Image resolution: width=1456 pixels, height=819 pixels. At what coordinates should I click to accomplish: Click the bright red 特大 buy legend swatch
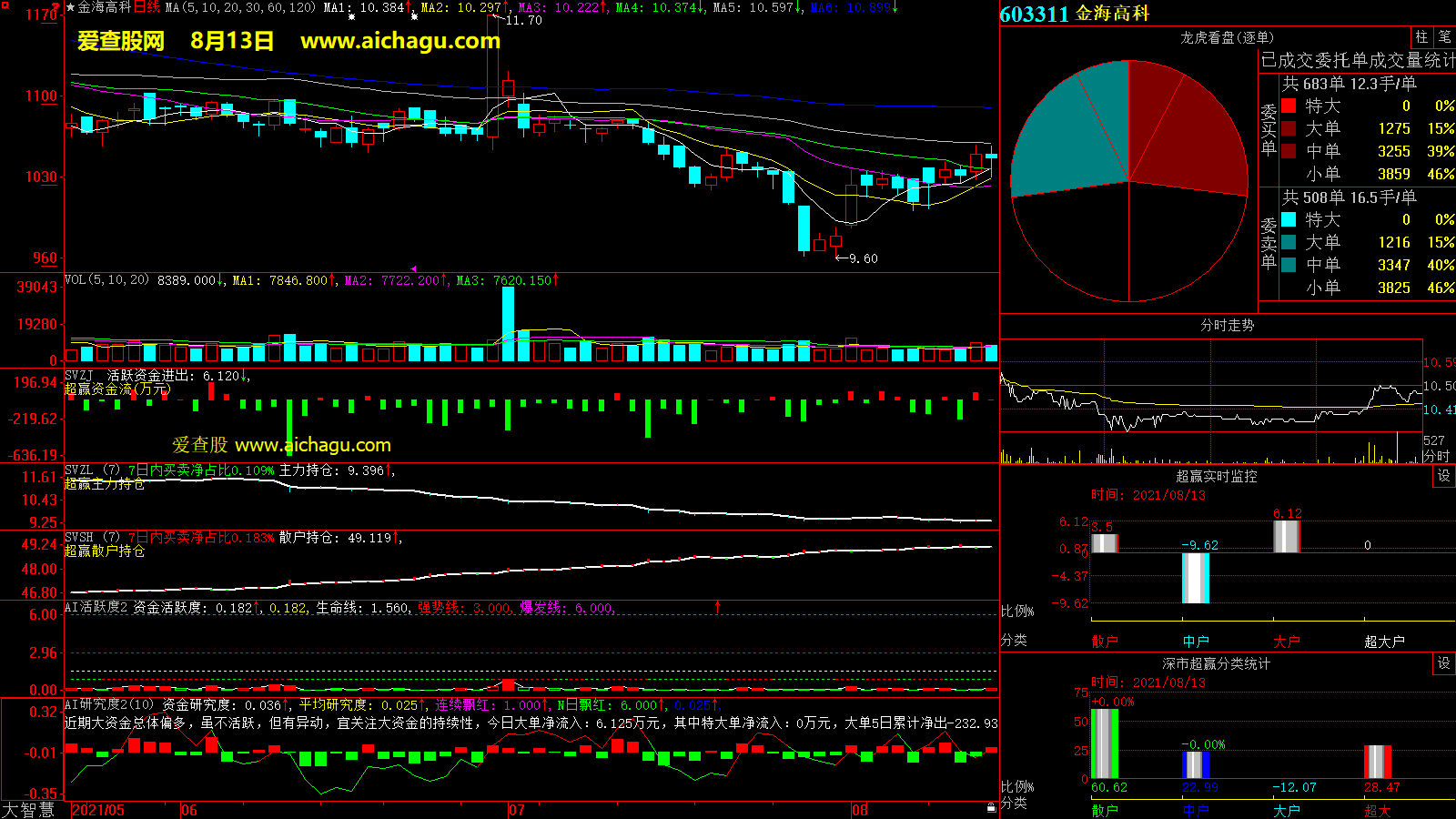pos(1289,106)
